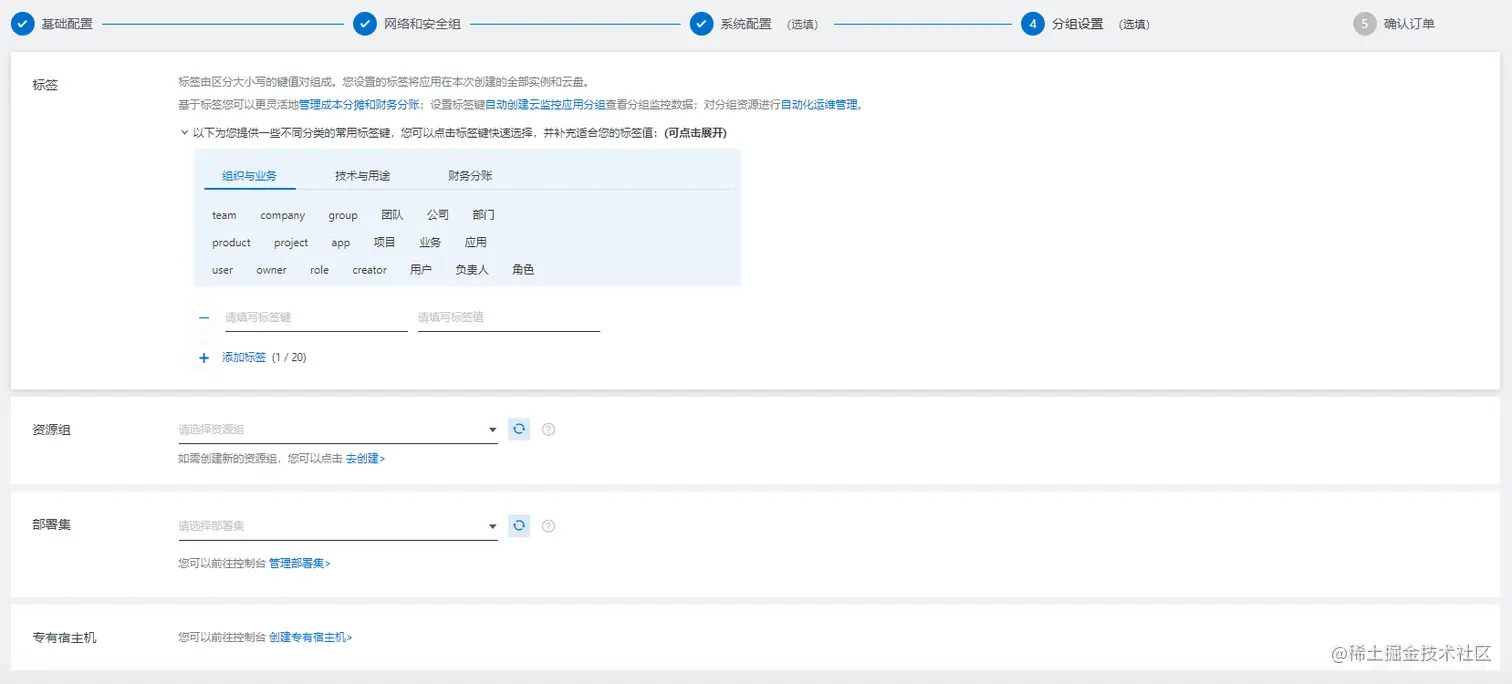
Task: Open 自动创建云监控应用分组 link
Action: 545,104
